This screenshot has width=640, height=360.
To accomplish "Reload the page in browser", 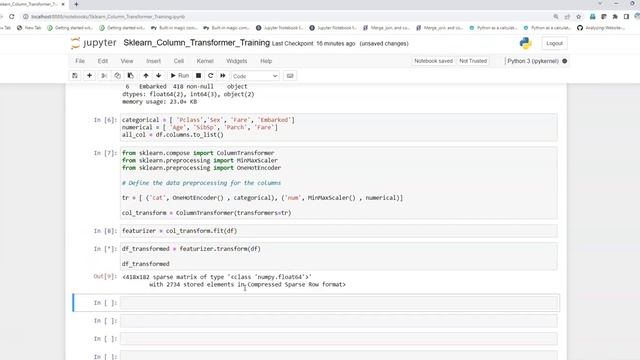I will (x=11, y=17).
